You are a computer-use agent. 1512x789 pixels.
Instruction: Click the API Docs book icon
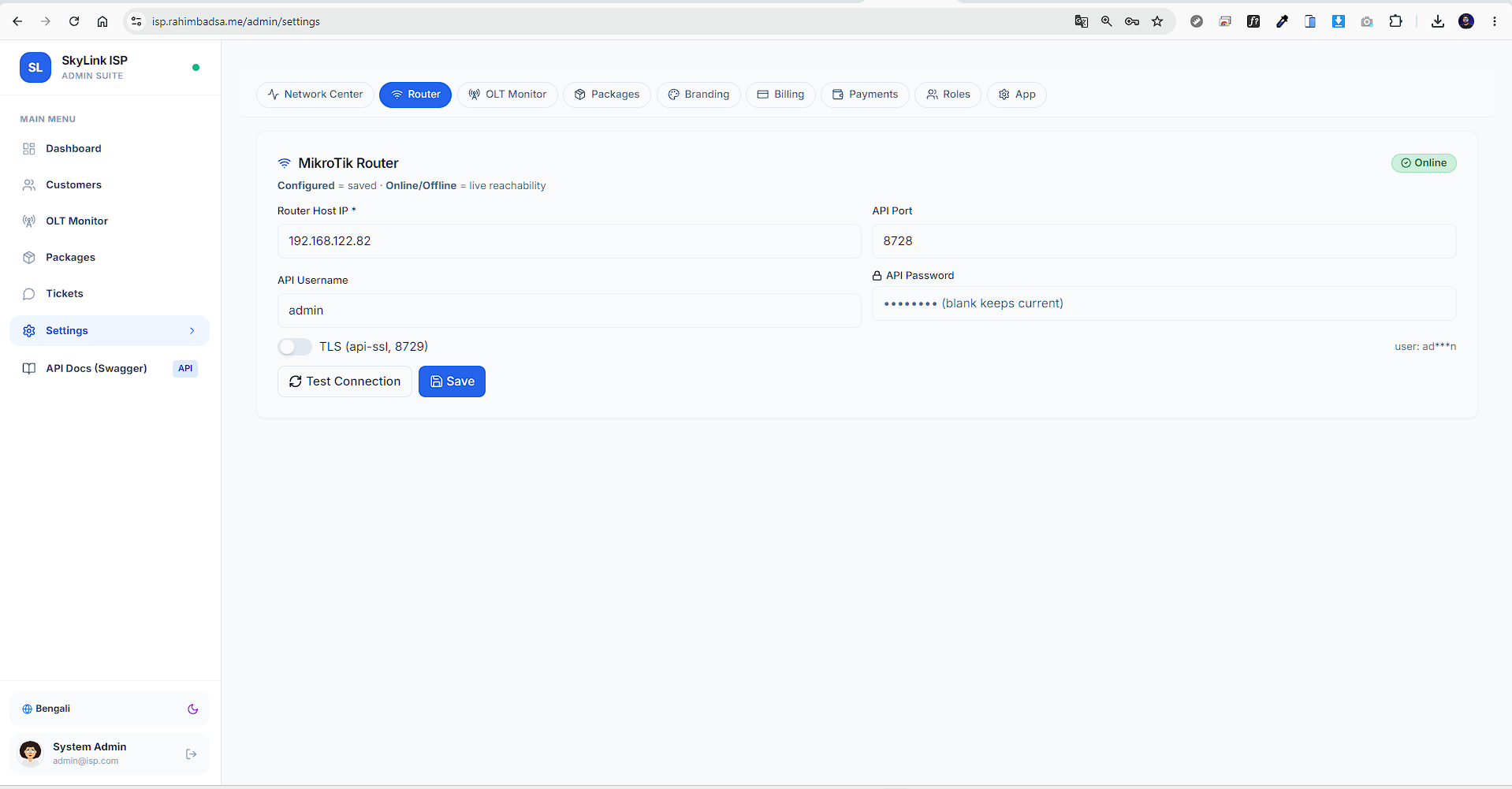[x=29, y=369]
